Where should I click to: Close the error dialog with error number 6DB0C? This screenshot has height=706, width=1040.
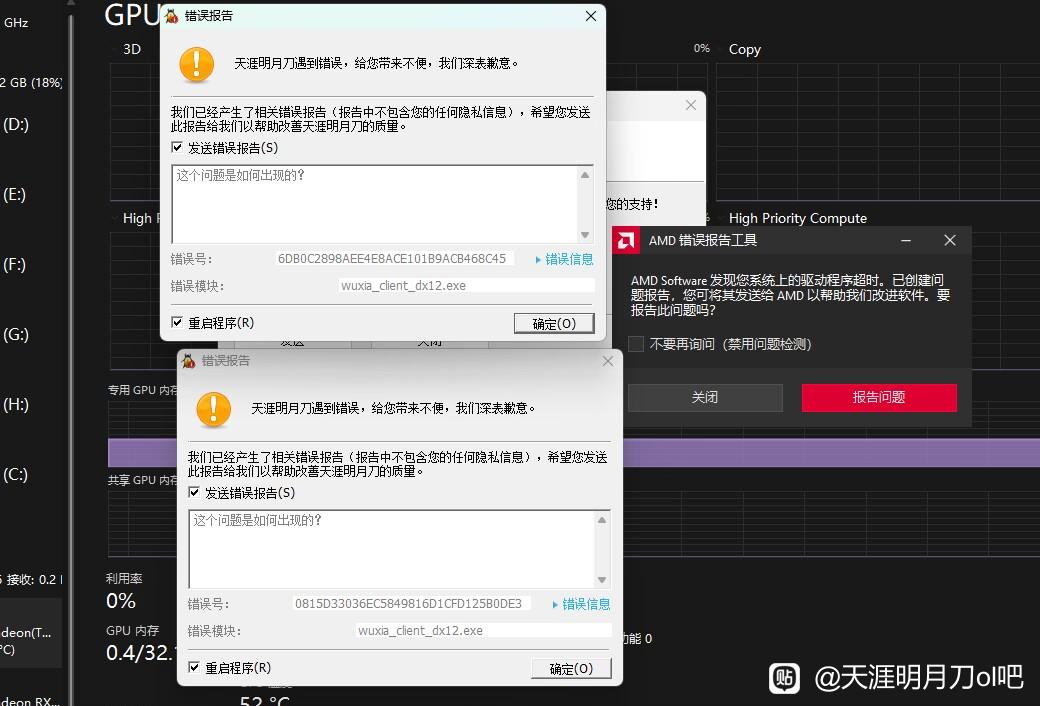(590, 16)
